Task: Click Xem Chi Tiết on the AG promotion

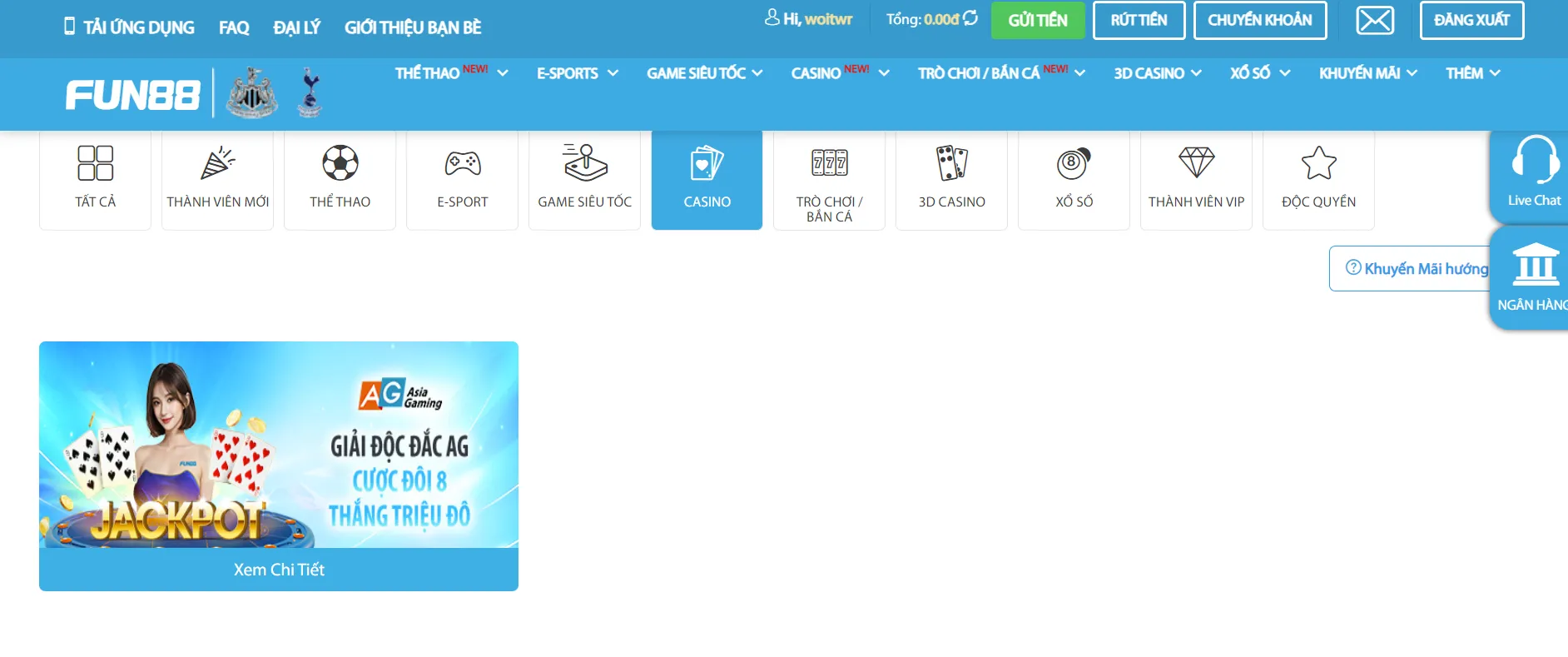Action: pos(279,570)
